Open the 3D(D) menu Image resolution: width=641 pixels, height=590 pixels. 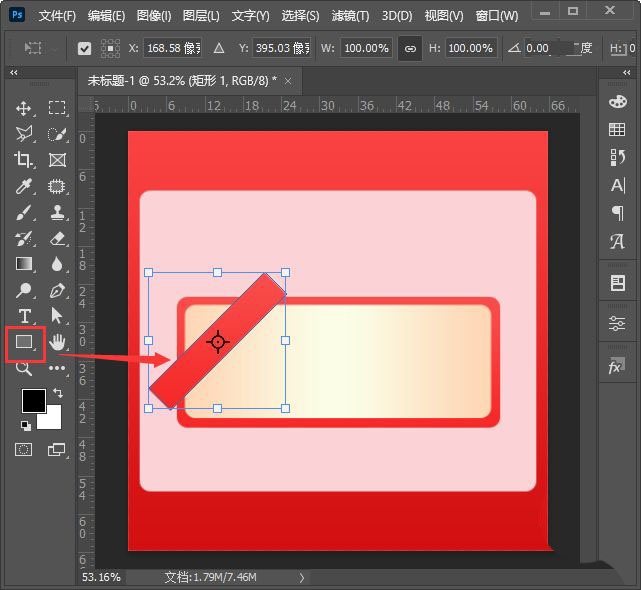tap(397, 16)
